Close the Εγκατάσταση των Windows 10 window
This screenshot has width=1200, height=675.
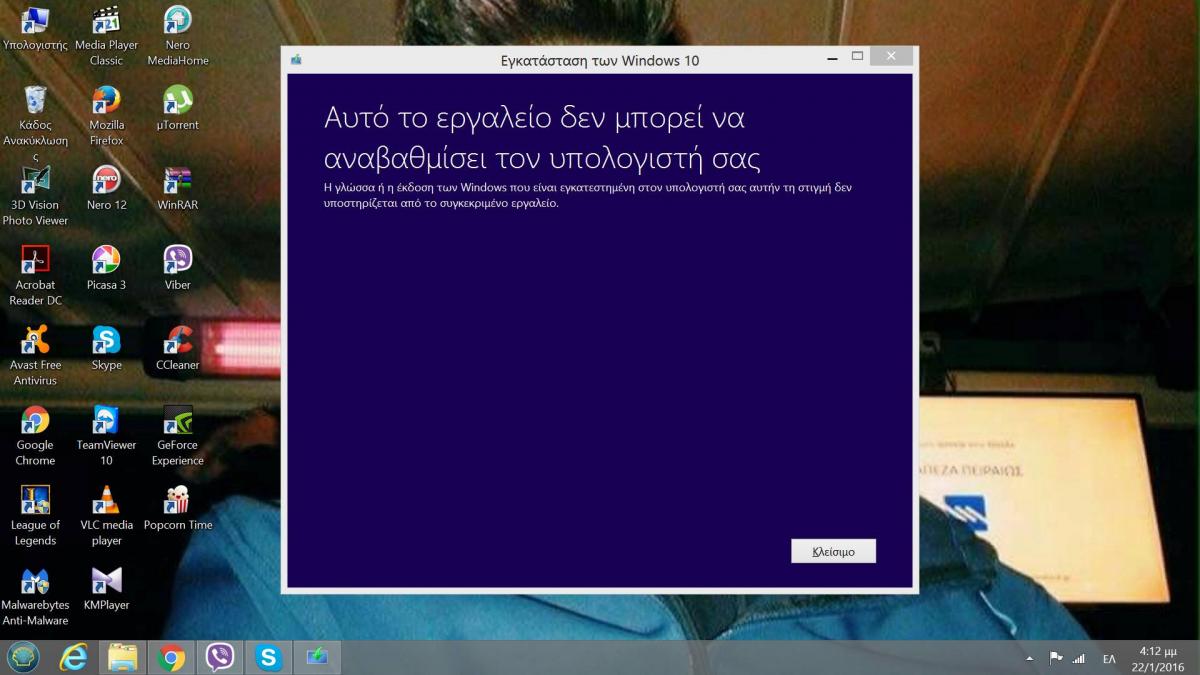pyautogui.click(x=891, y=57)
